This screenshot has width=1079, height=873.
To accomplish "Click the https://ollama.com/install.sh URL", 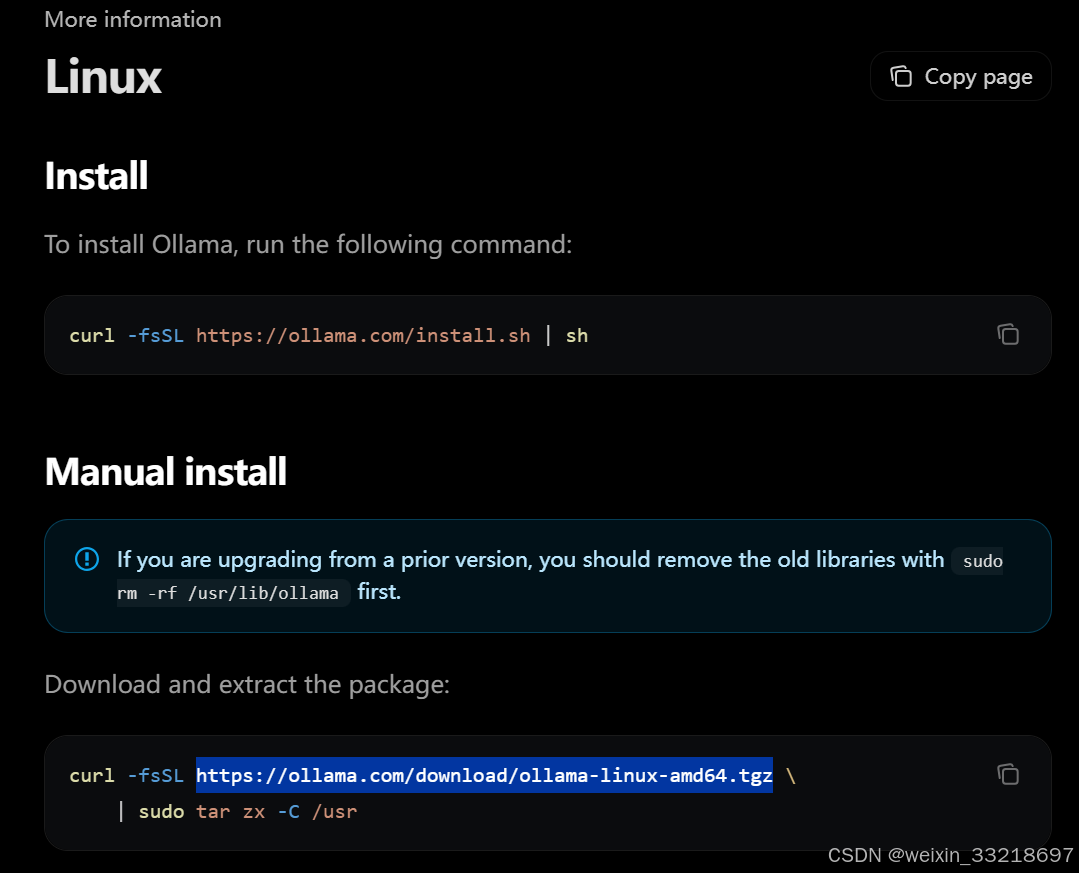I will [x=363, y=336].
